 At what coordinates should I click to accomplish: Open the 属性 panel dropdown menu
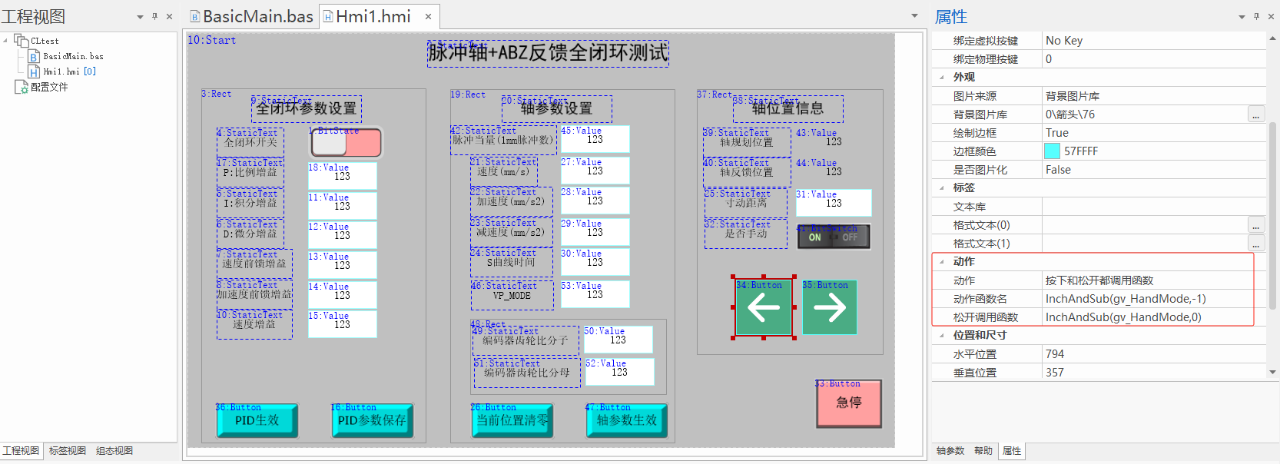point(1242,17)
